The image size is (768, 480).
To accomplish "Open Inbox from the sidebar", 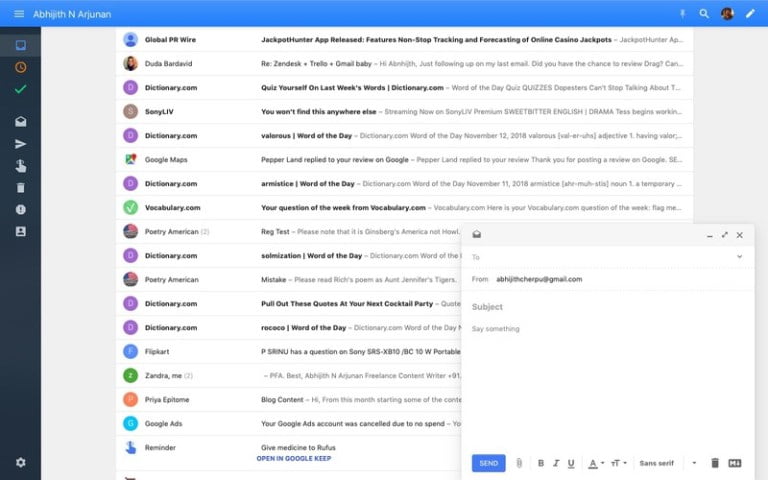I will (x=21, y=45).
